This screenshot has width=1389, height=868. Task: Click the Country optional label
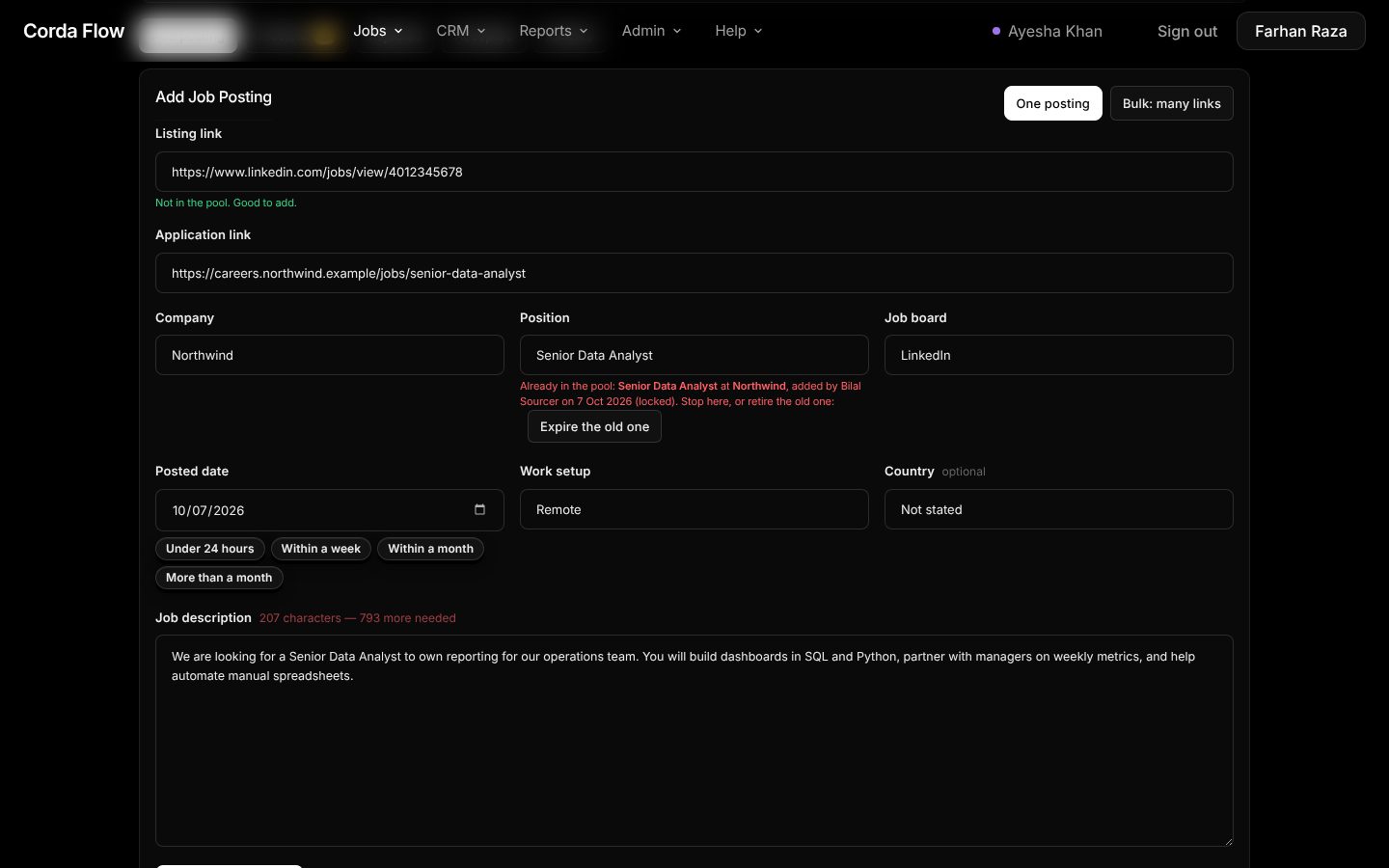pos(935,472)
